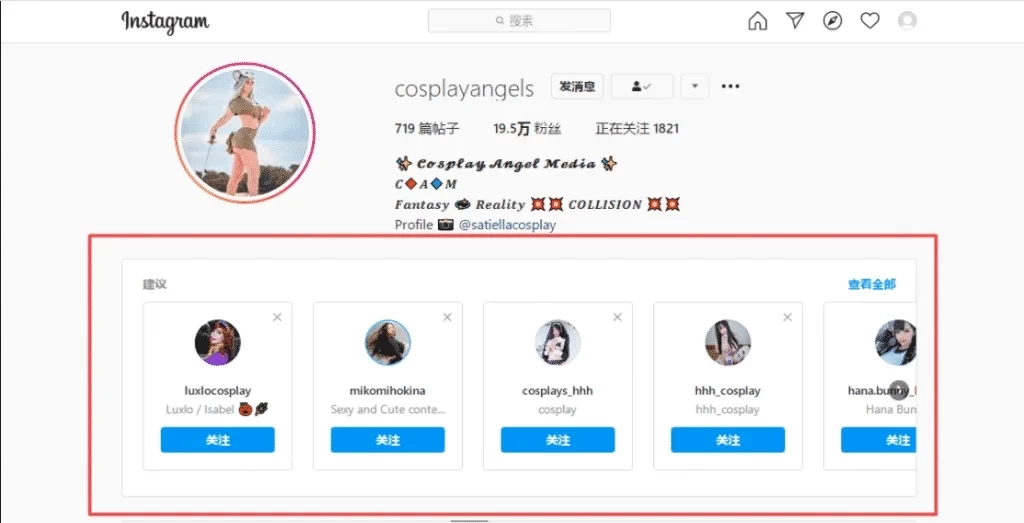Image resolution: width=1024 pixels, height=523 pixels.
Task: Click the Instagram search field
Action: point(519,21)
